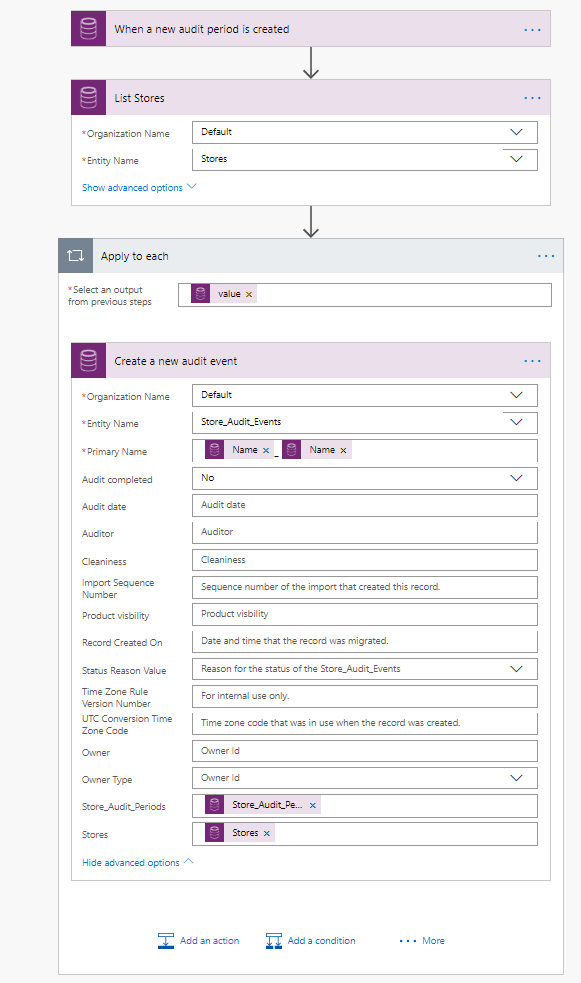This screenshot has width=581, height=983.
Task: Click the Stores token icon in Stores field
Action: pyautogui.click(x=213, y=831)
